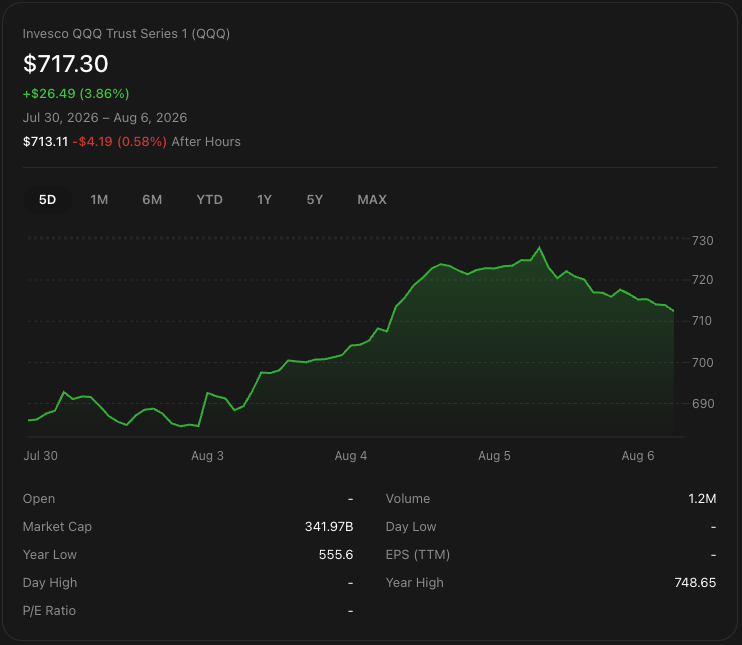
Task: Switch chart to 6M range
Action: pyautogui.click(x=152, y=200)
